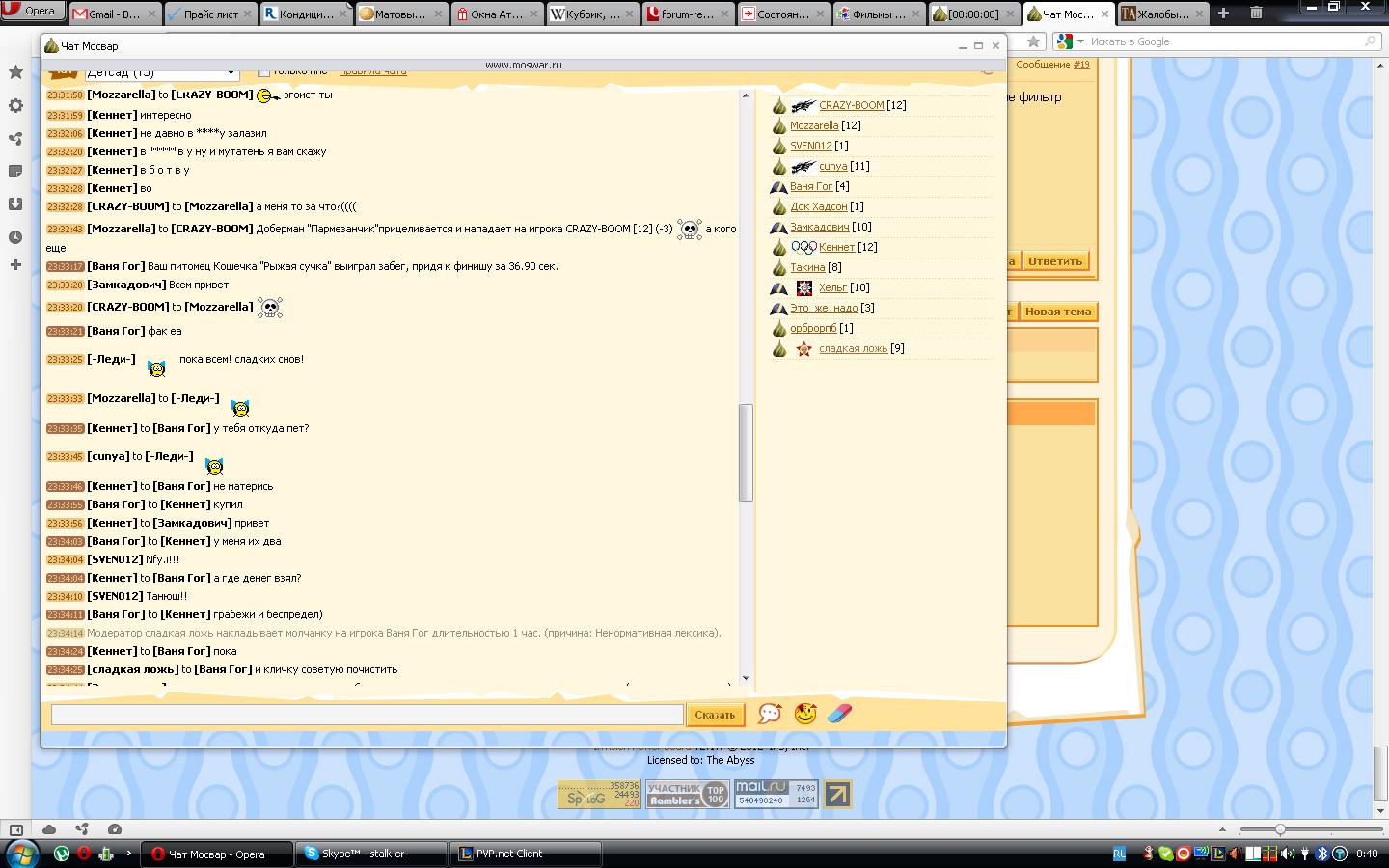
Task: Click the Opera Unite status bar icon
Action: pyautogui.click(x=82, y=829)
